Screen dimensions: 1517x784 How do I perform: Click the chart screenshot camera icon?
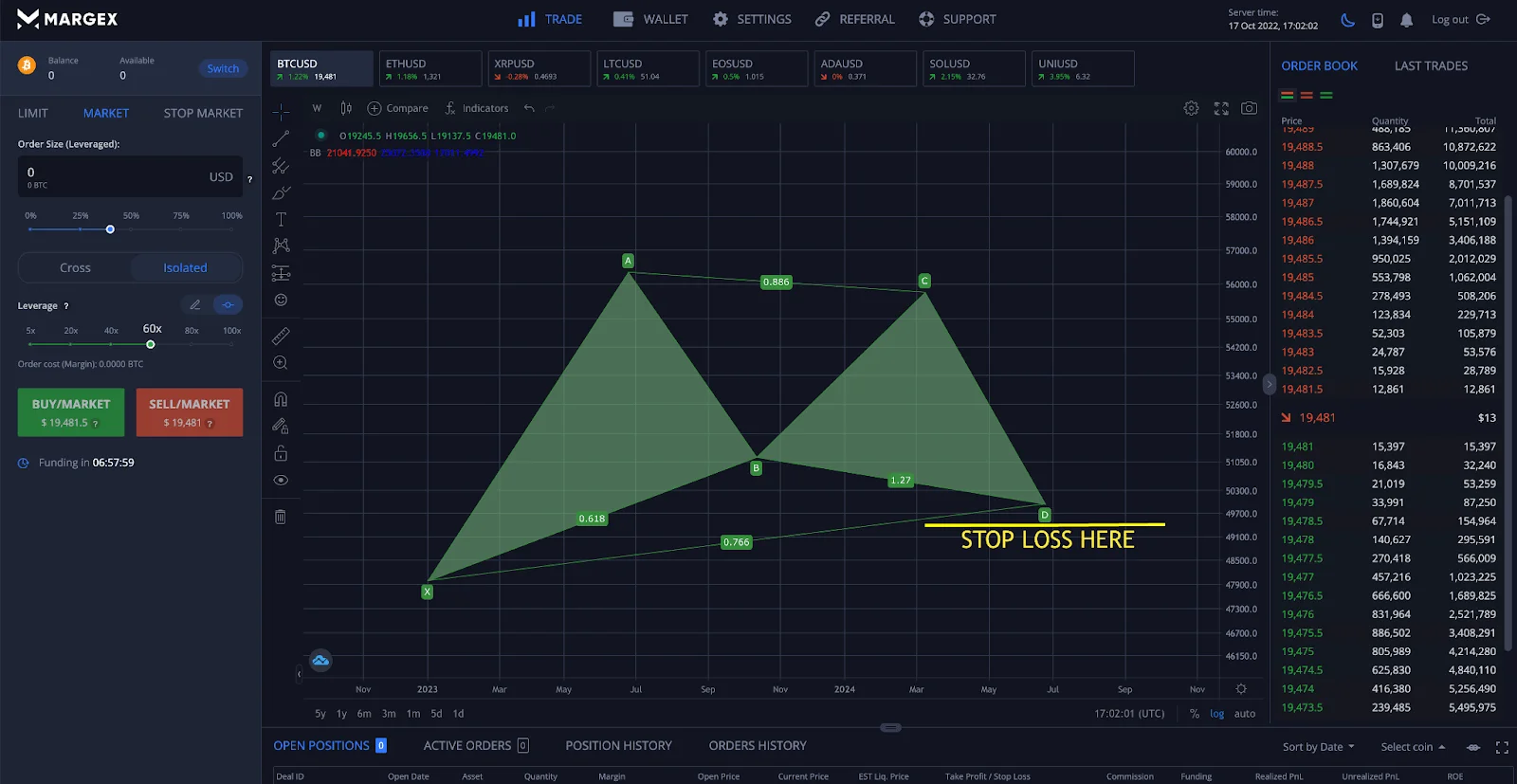pyautogui.click(x=1250, y=108)
